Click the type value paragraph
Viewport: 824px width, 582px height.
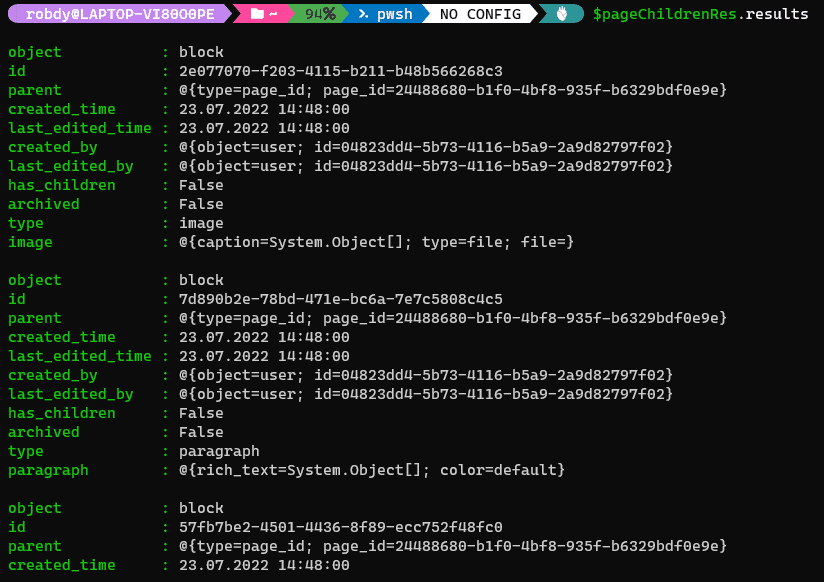click(219, 452)
